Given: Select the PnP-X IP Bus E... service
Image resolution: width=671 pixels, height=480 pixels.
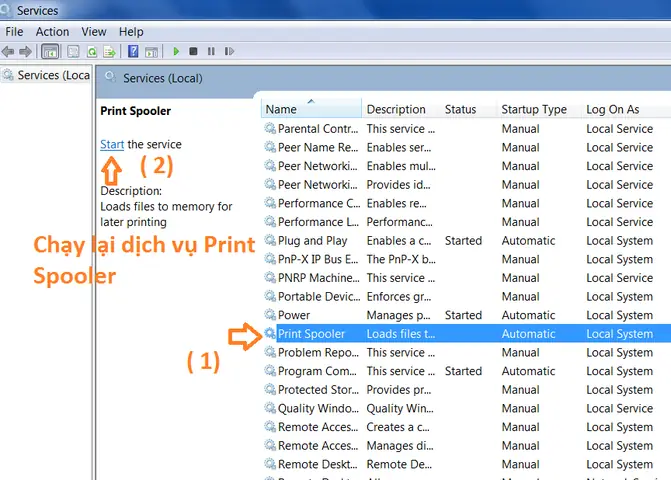Looking at the screenshot, I should tap(466, 259).
